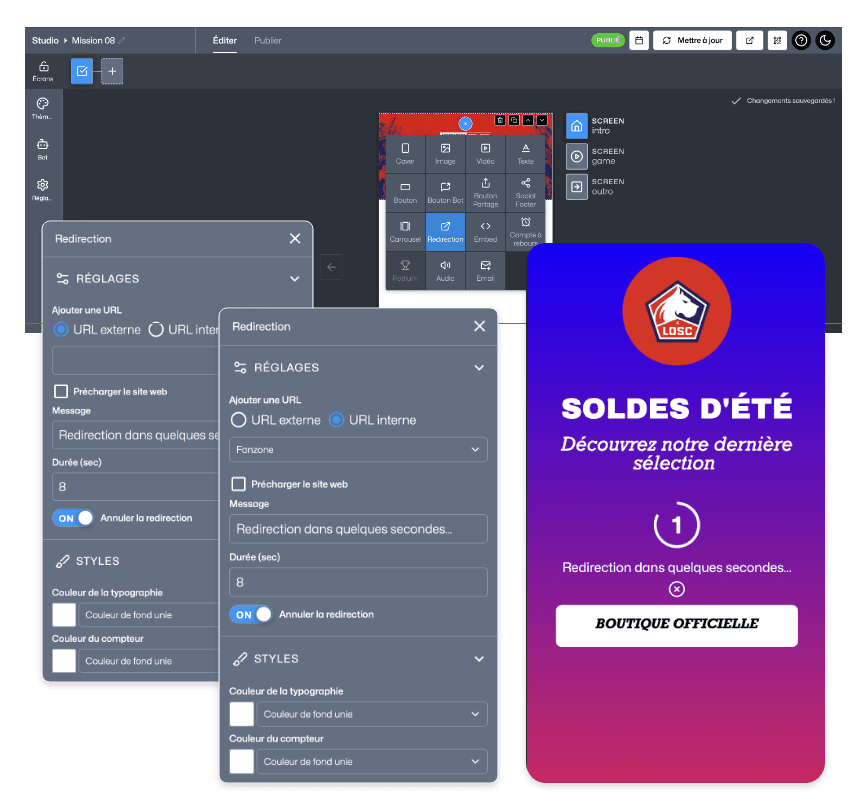Show the QR code icon

[x=777, y=40]
